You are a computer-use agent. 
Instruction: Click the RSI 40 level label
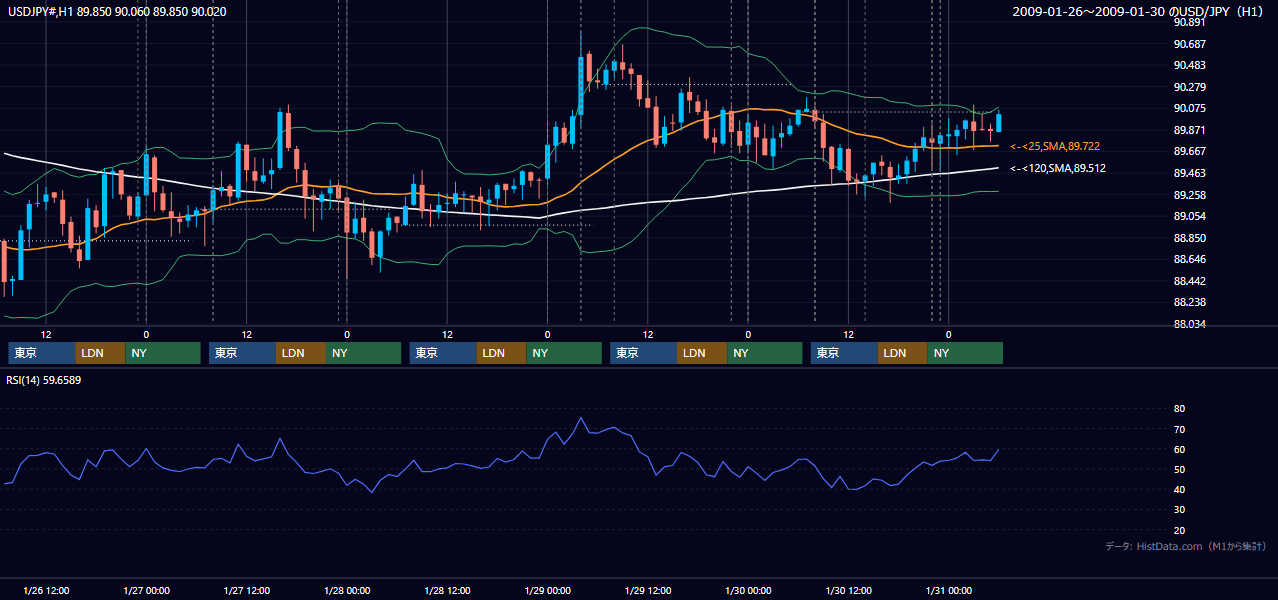[x=1179, y=489]
